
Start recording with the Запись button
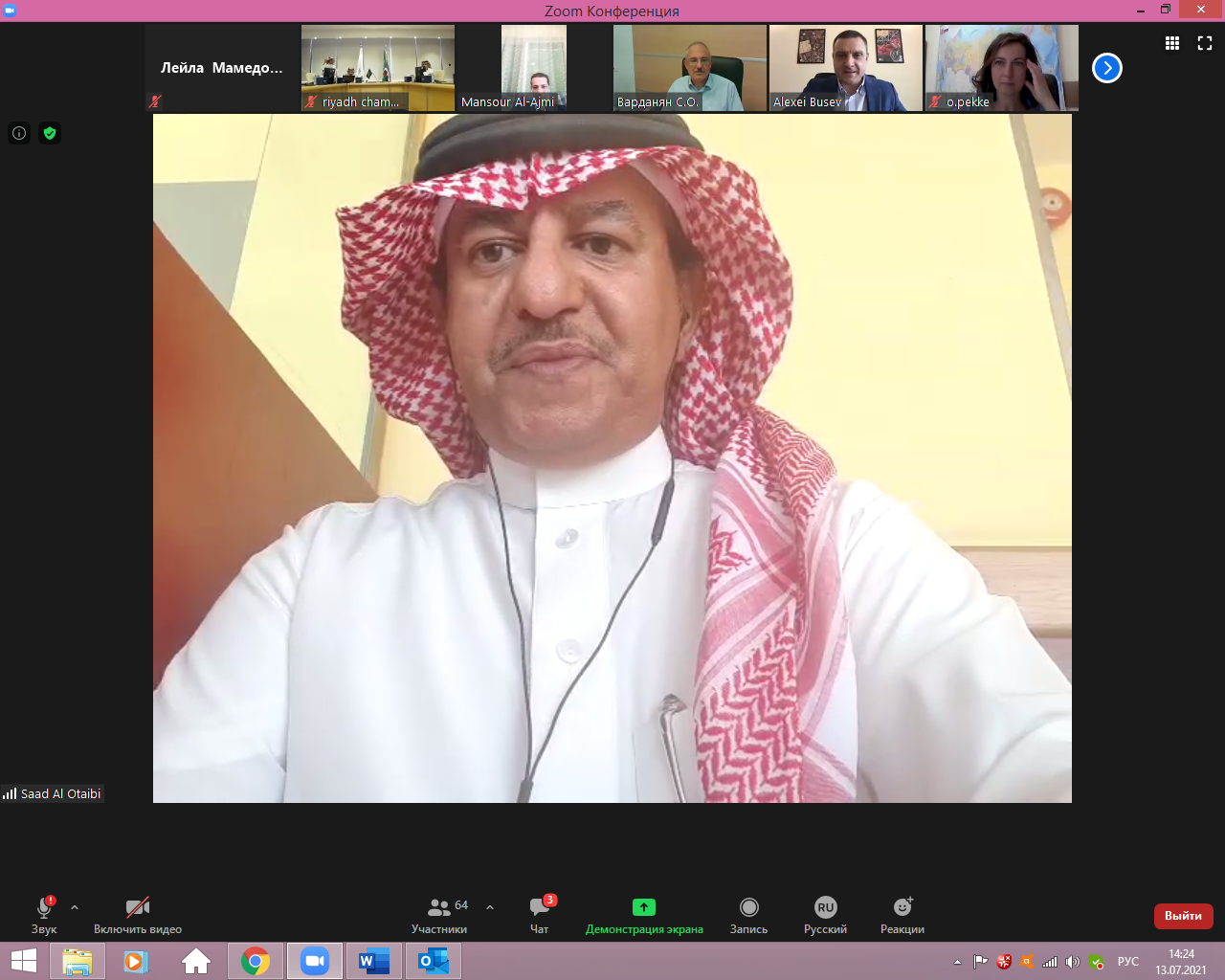748,915
